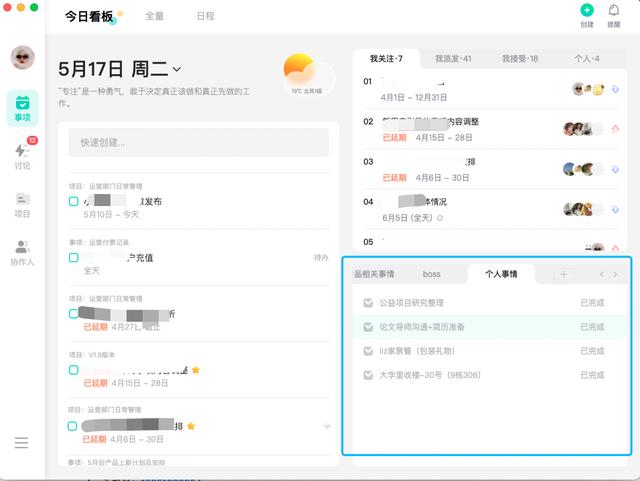Uncheck the 大学里收楼-30号 task
The width and height of the screenshot is (640, 481).
pos(368,375)
